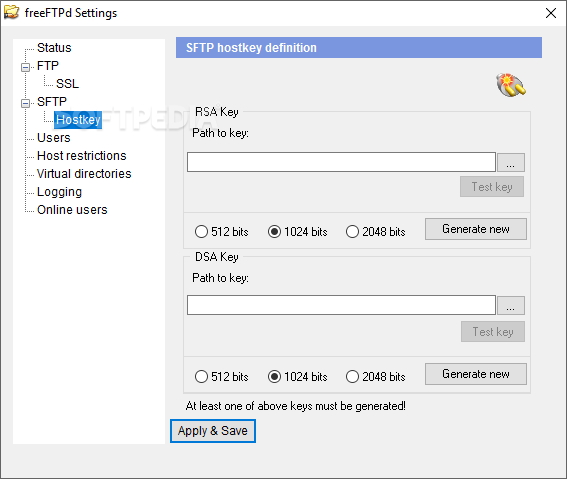Viewport: 567px width, 479px height.
Task: Browse for DSA key file with ... button
Action: (x=511, y=305)
